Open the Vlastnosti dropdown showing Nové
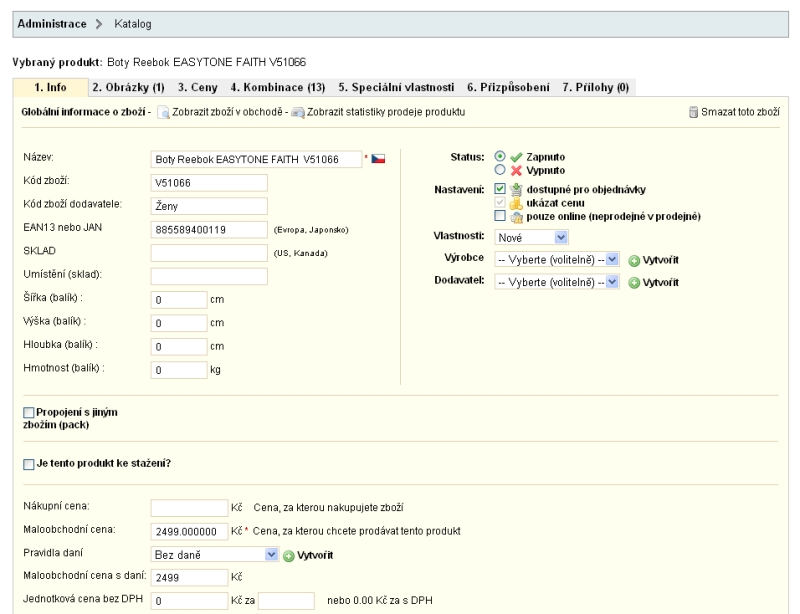The image size is (800, 614). click(x=532, y=237)
